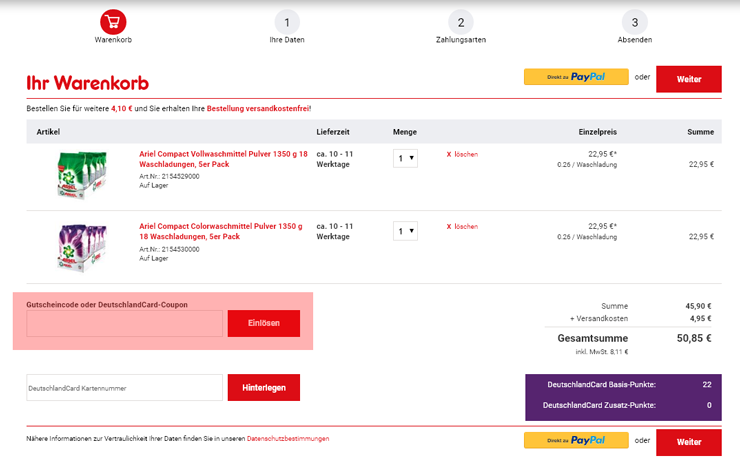Click the DeutschlandCard Kartennummer field
This screenshot has height=466, width=740.
pos(125,388)
